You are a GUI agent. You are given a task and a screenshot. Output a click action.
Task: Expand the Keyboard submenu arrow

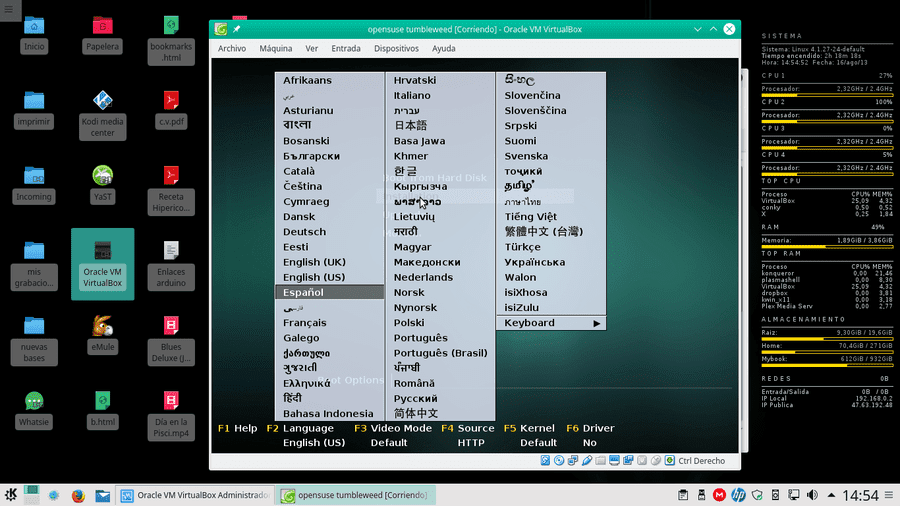tap(597, 324)
